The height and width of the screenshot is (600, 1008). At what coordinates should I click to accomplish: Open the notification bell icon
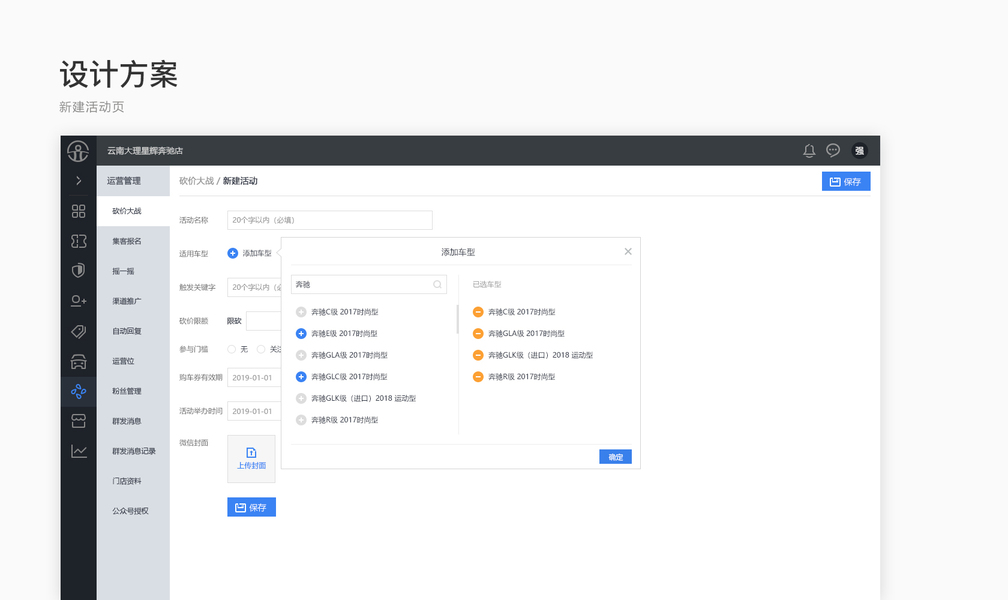[x=809, y=150]
